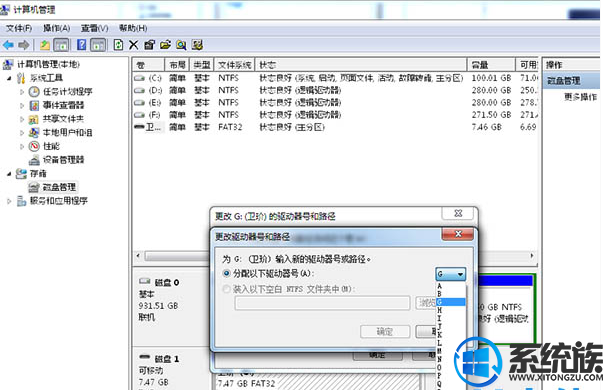Expand the 任务计划程序 node arrow
The height and width of the screenshot is (390, 603).
coord(22,92)
